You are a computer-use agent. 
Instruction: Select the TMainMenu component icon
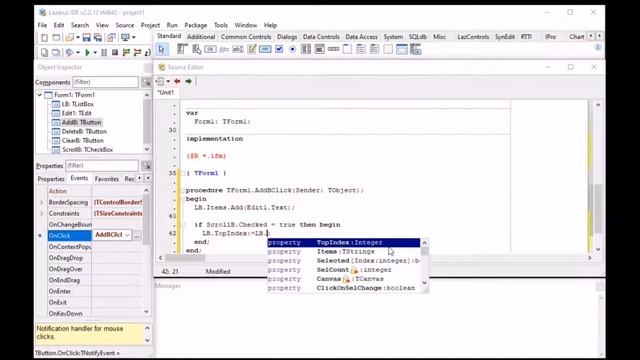(x=182, y=49)
